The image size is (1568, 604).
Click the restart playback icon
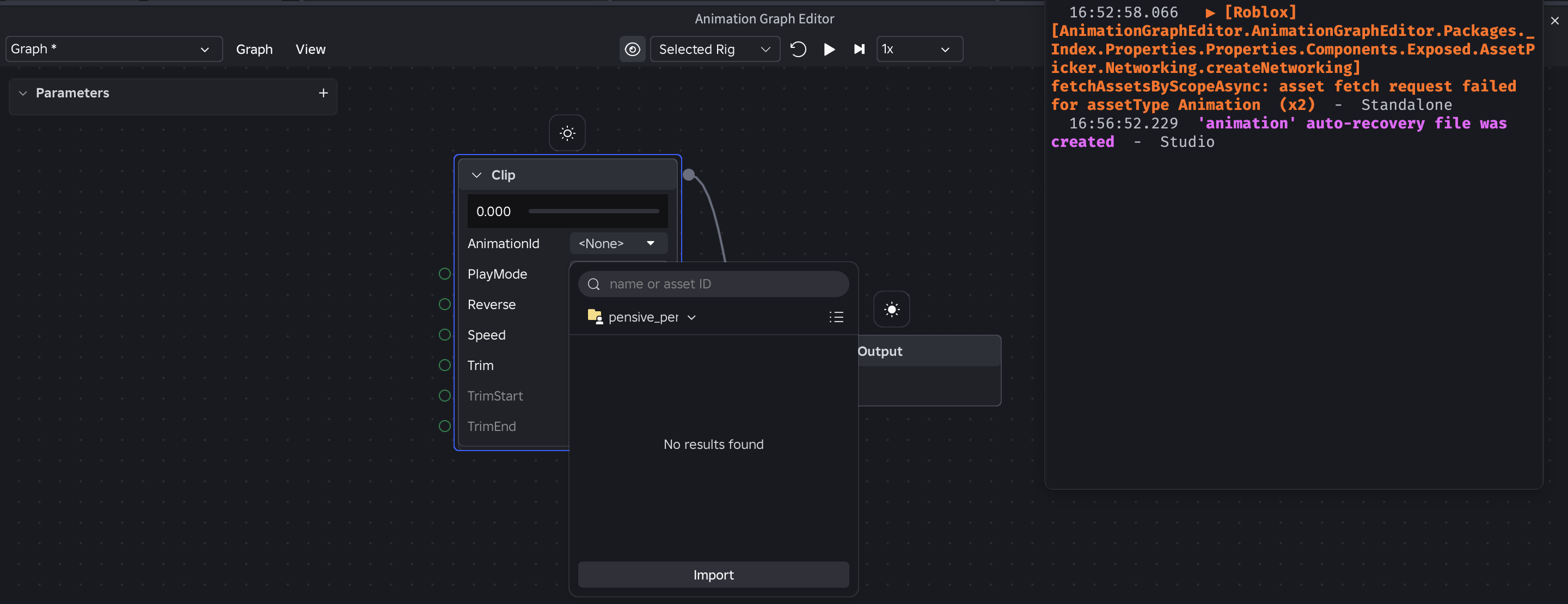(x=798, y=50)
